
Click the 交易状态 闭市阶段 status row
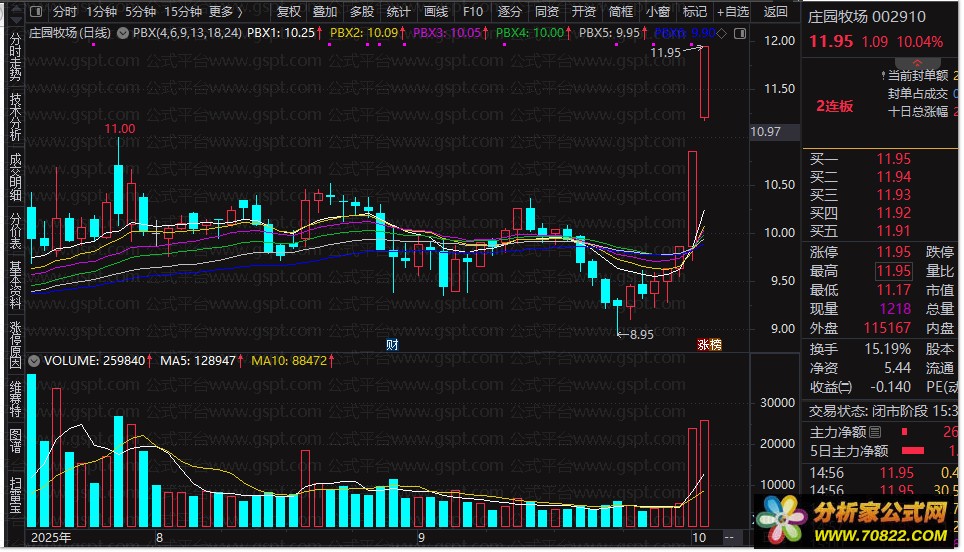point(882,411)
